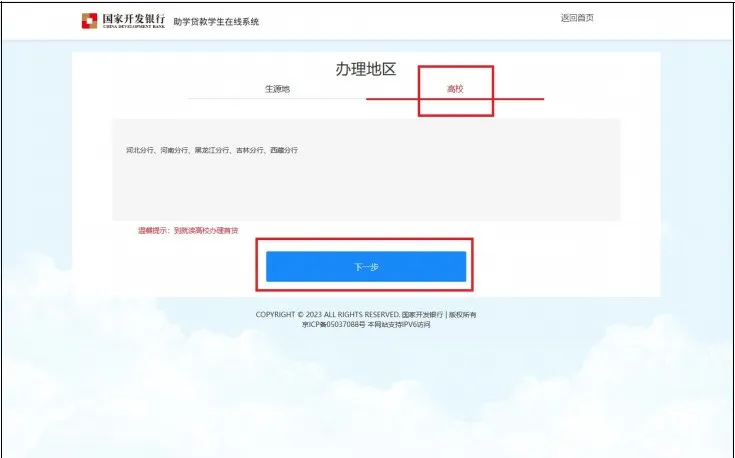
Task: Click the red 温馨提示 reminder text
Action: click(188, 230)
